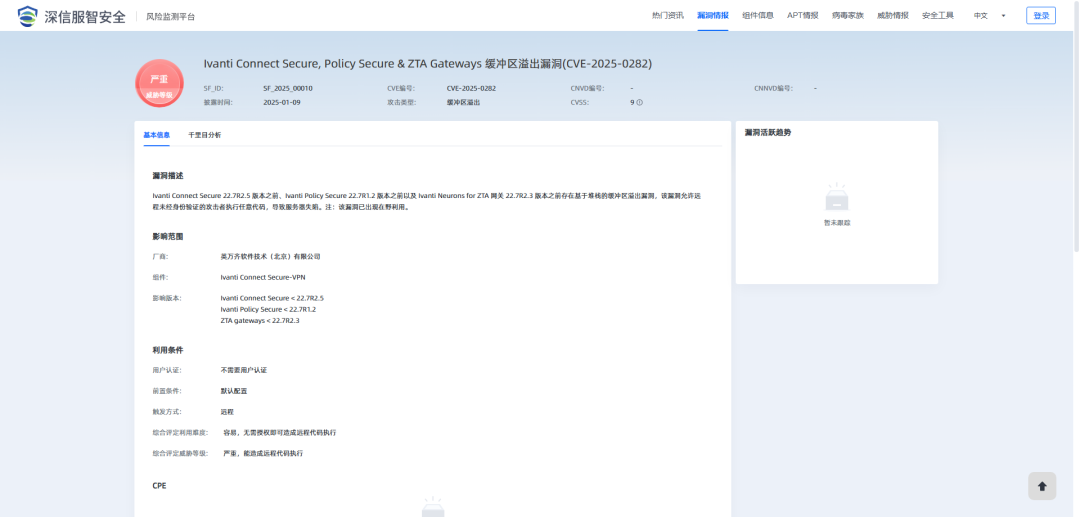Viewport: 1080px width, 517px height.
Task: Click the 漏洞描述 section heading
Action: click(168, 176)
